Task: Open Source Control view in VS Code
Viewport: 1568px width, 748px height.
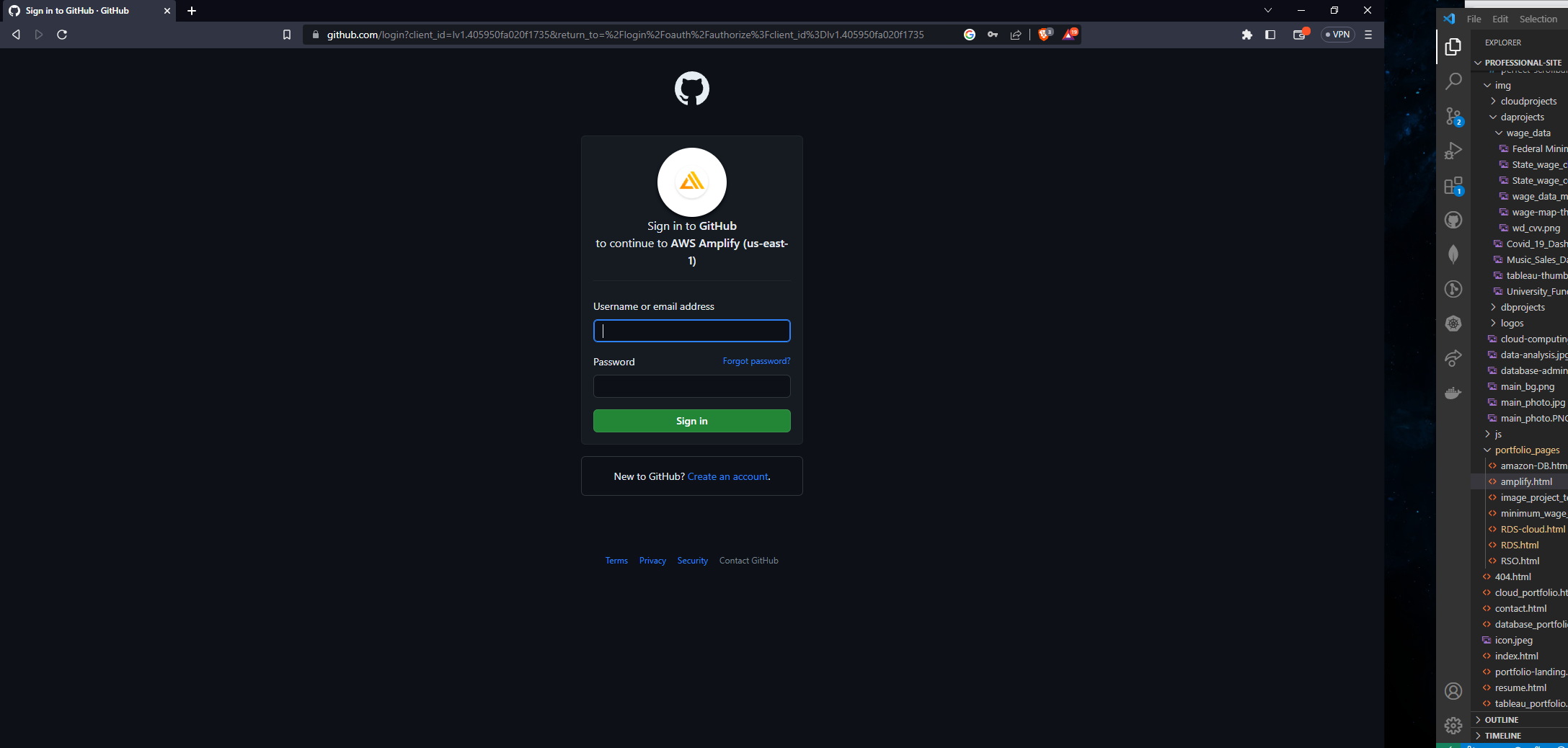Action: click(1453, 116)
